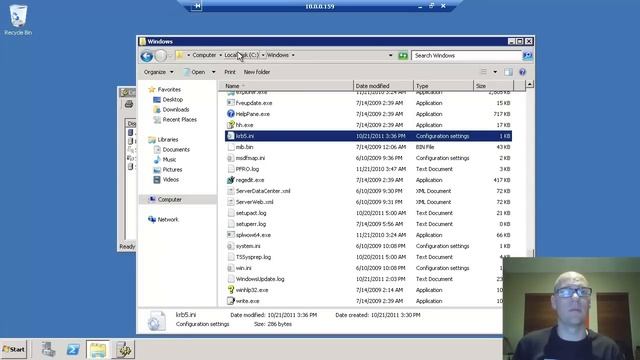Click Print in the toolbar
Screen dimensions: 640x360
(x=230, y=72)
